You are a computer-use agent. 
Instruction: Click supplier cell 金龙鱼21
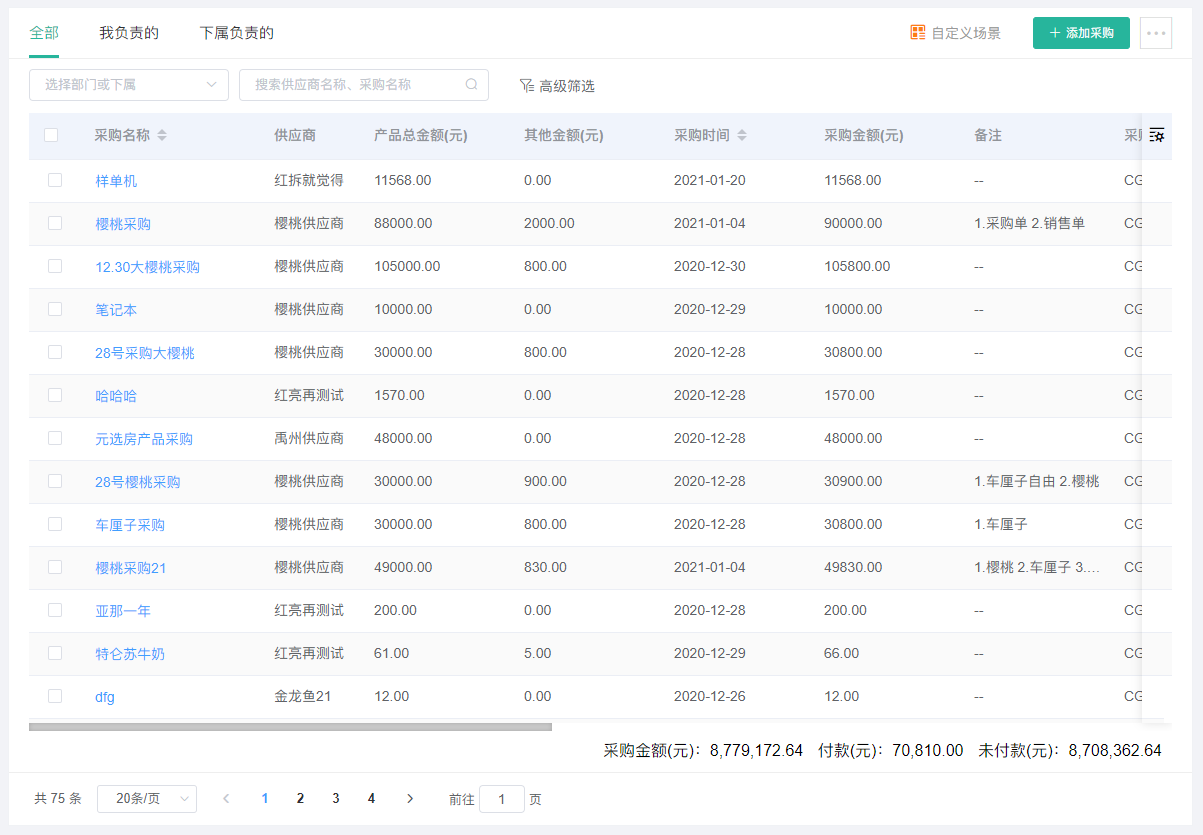click(x=302, y=697)
